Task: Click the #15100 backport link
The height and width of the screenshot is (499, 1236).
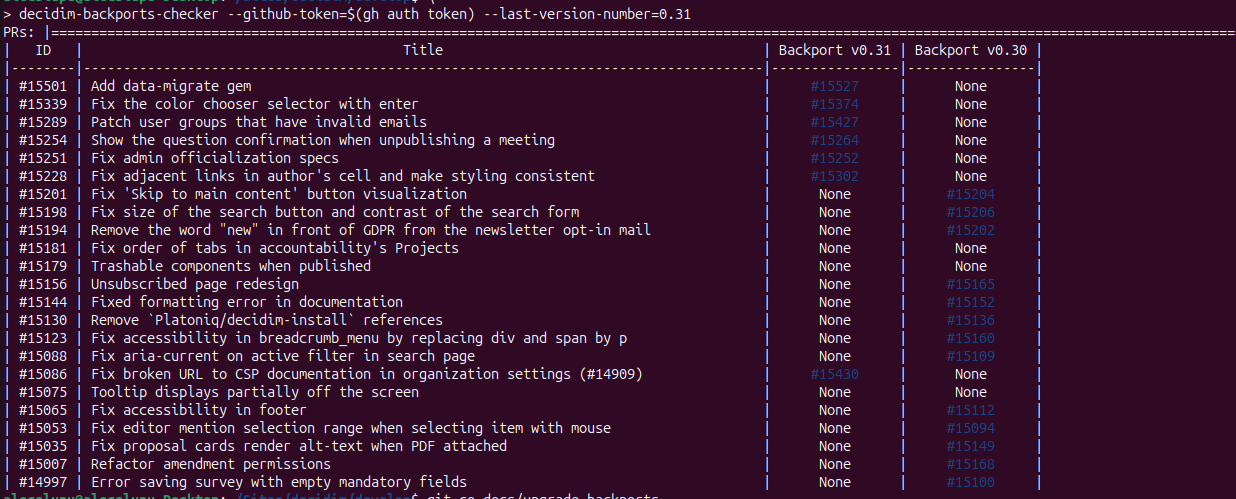Action: tap(970, 482)
